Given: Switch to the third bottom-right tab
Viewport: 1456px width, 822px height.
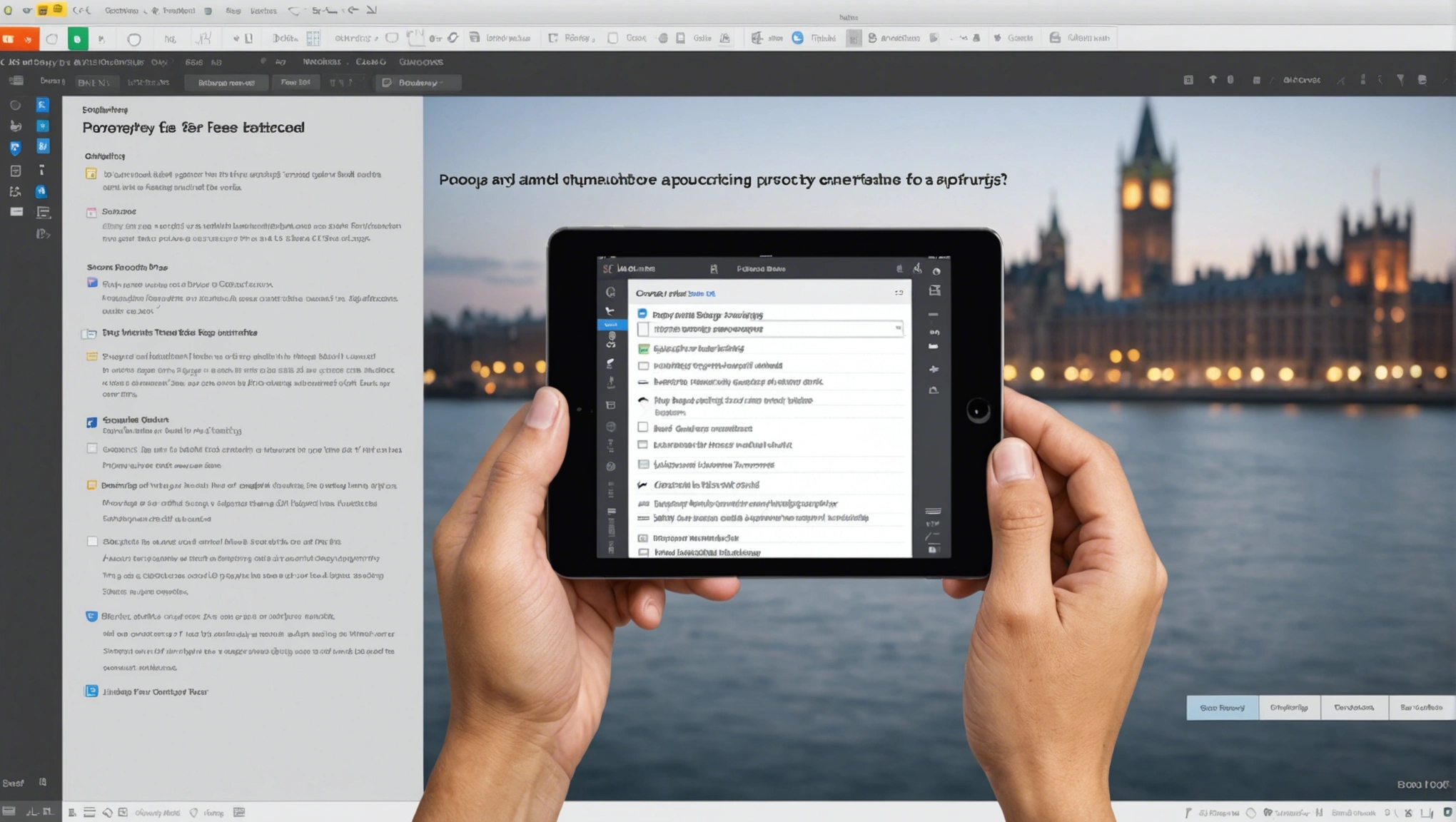Looking at the screenshot, I should [x=1353, y=708].
